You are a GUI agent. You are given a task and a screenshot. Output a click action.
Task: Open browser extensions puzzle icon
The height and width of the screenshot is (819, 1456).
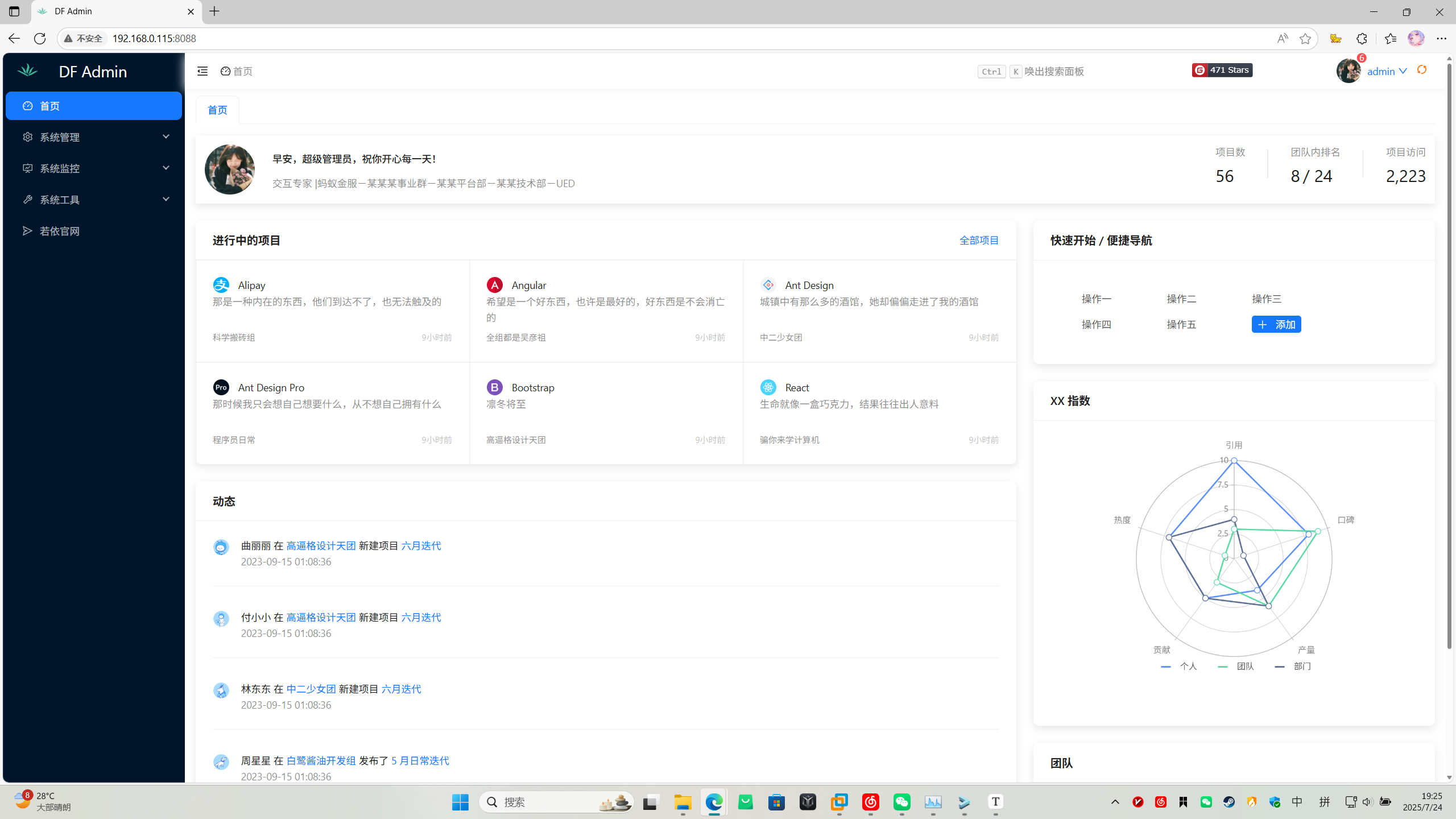pos(1362,38)
